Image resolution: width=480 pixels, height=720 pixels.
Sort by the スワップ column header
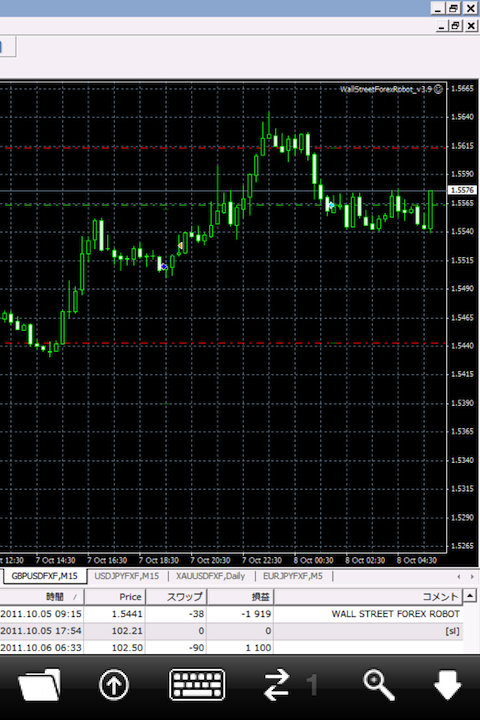pos(176,596)
